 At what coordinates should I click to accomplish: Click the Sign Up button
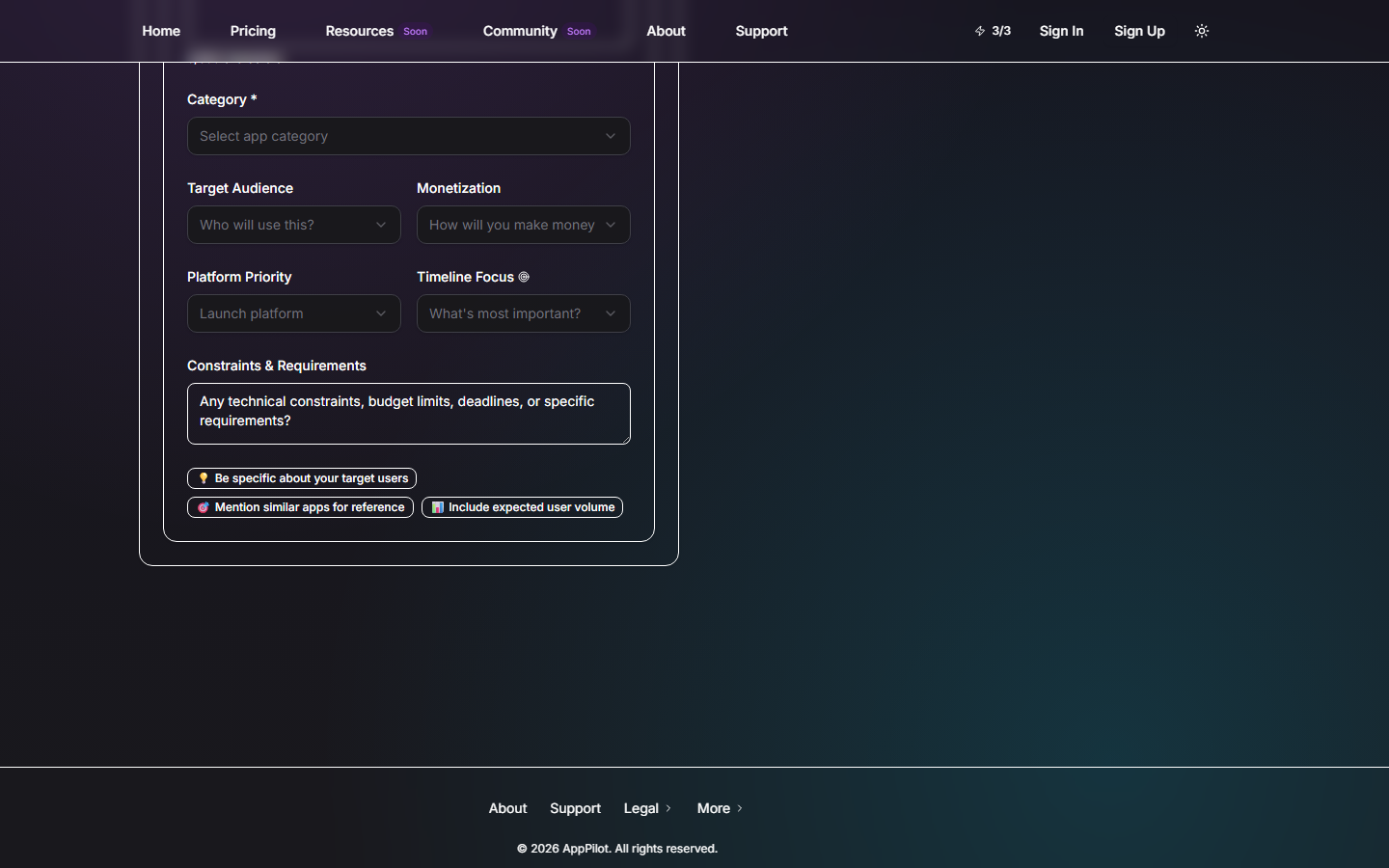[1139, 30]
